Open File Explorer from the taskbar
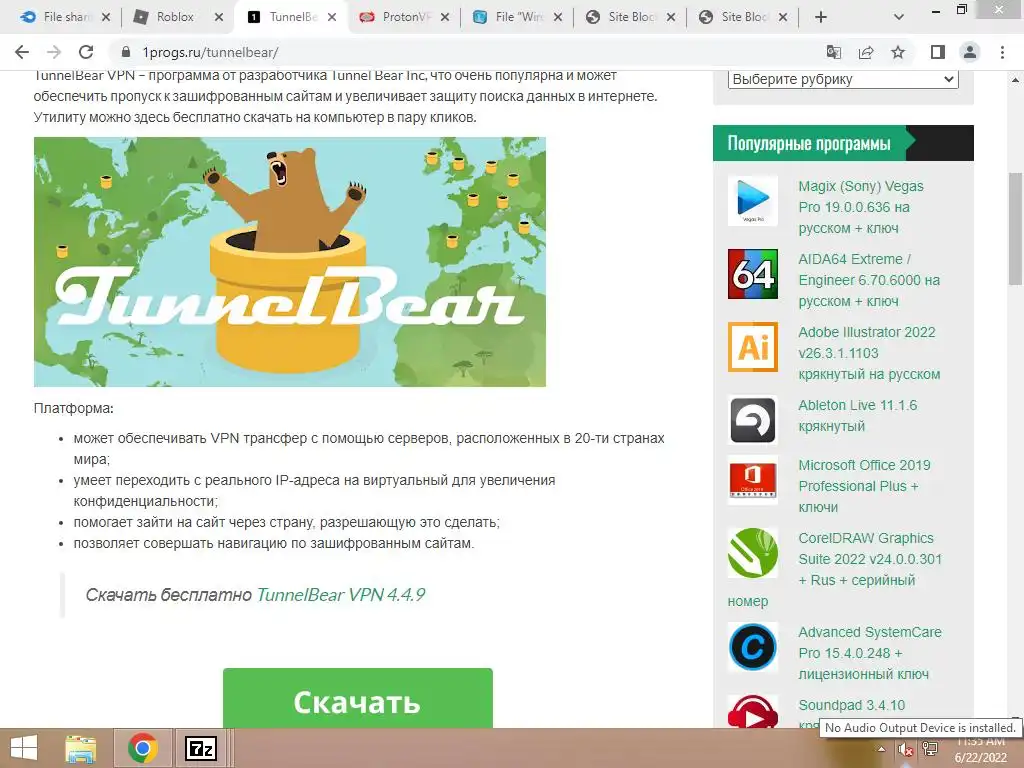 [x=81, y=748]
